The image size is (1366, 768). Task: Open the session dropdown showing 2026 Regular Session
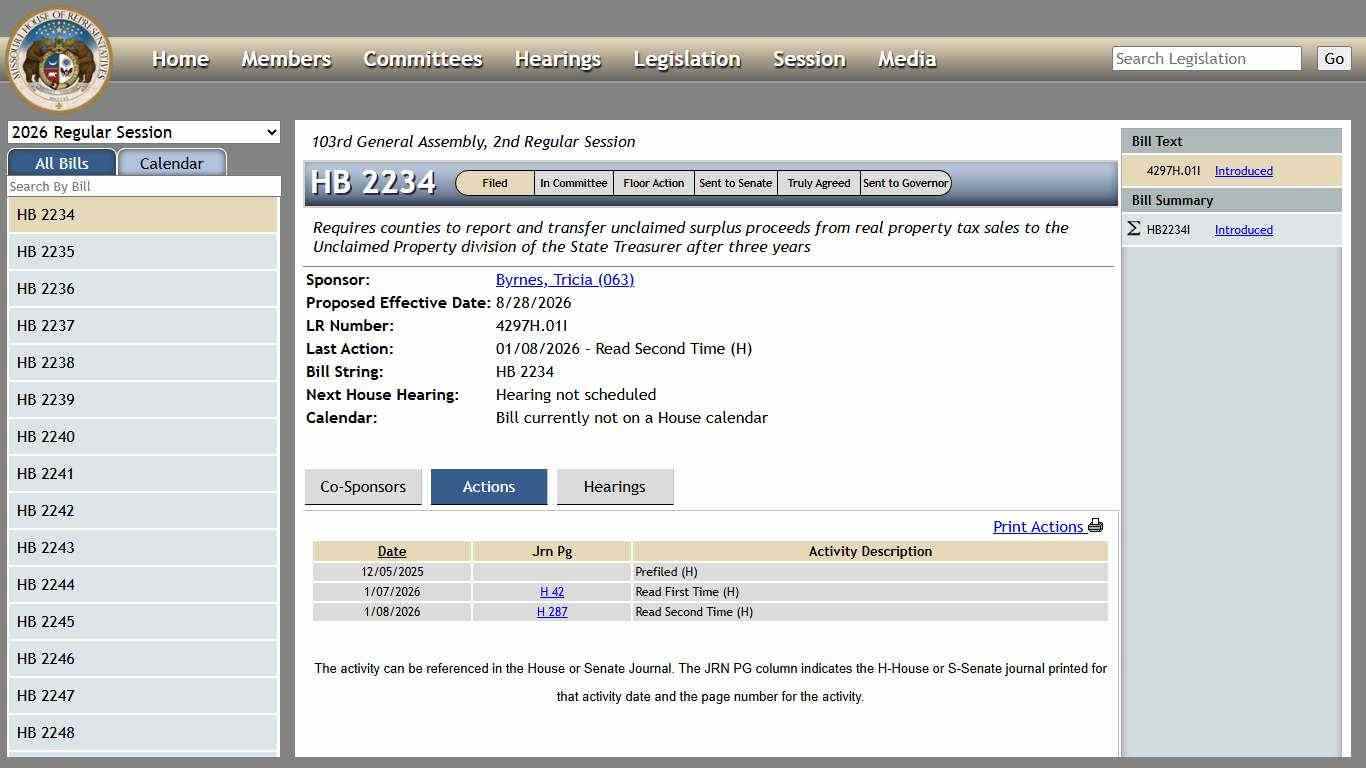click(x=143, y=131)
